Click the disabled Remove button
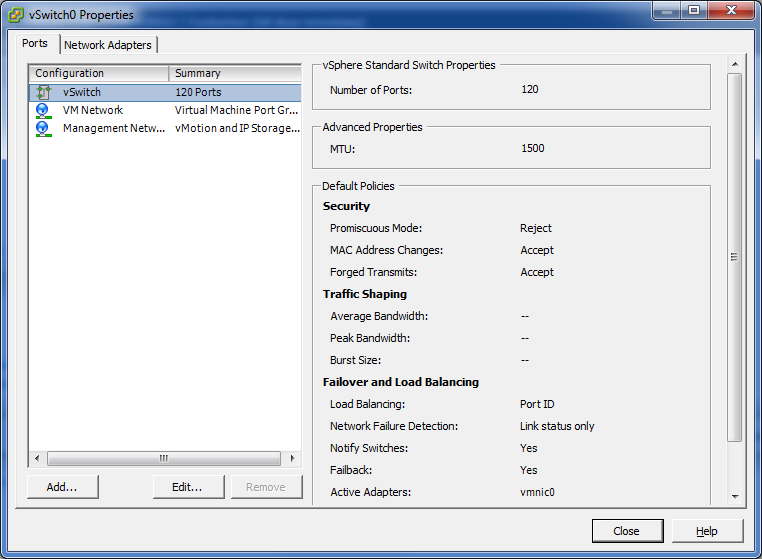Viewport: 762px width, 559px height. tap(266, 487)
